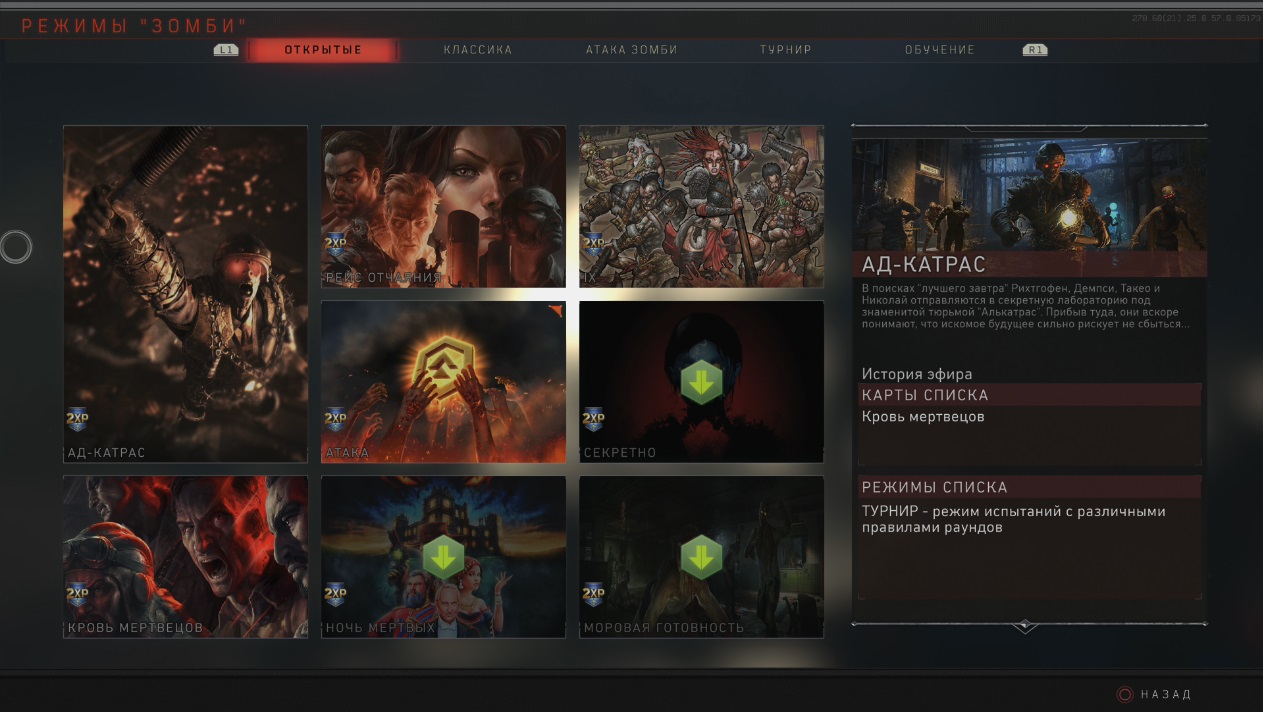Click the R1 bumper icon
This screenshot has width=1263, height=712.
click(x=1035, y=50)
